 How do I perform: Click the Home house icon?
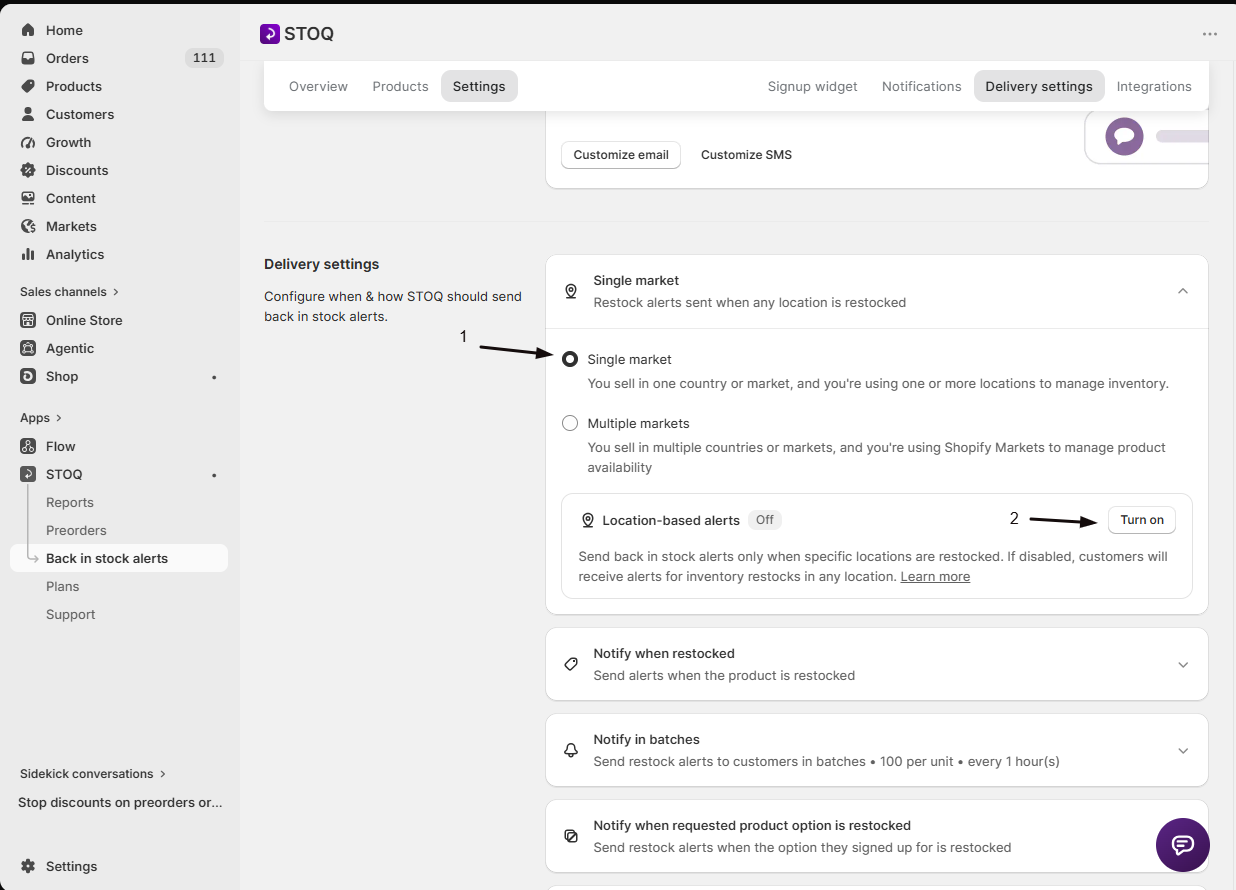coord(28,30)
